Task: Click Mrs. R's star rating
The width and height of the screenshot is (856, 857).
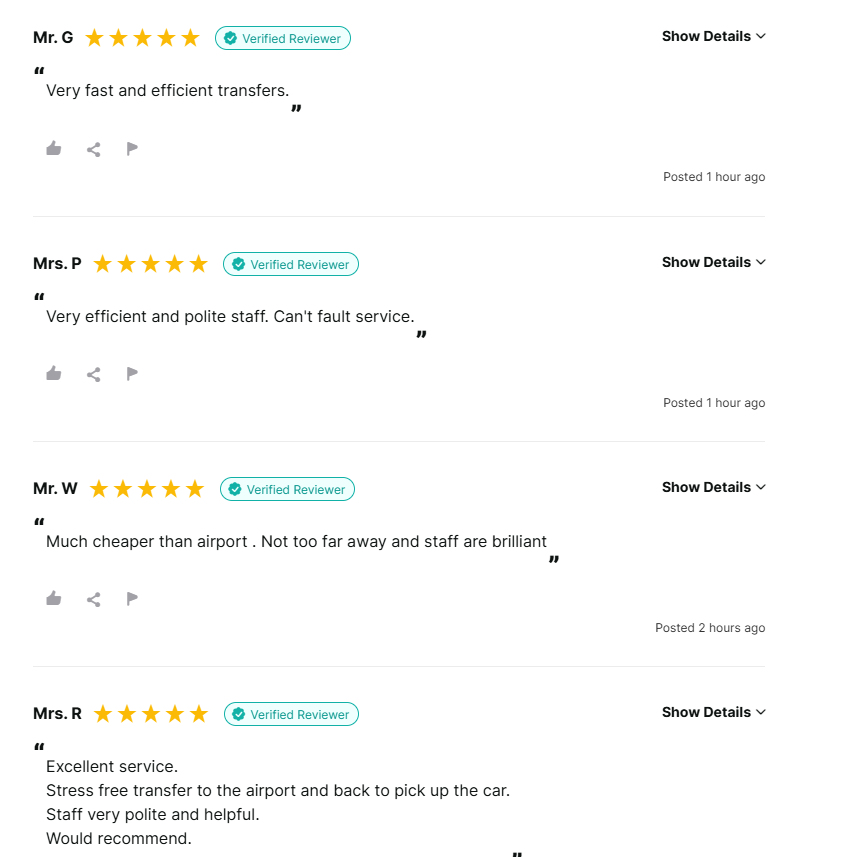Action: pyautogui.click(x=150, y=714)
